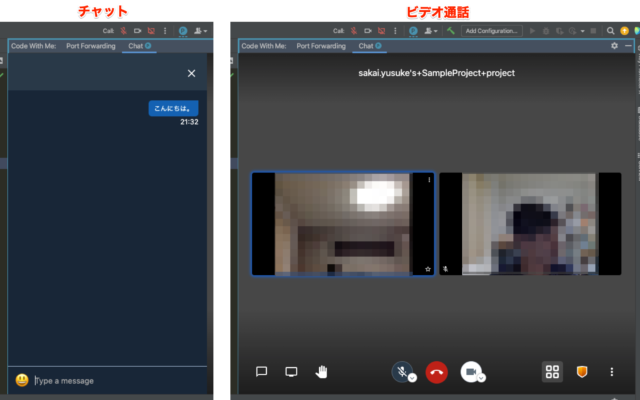The height and width of the screenshot is (400, 640).
Task: Click the P user avatar in chat-panel toolbar
Action: click(x=183, y=31)
